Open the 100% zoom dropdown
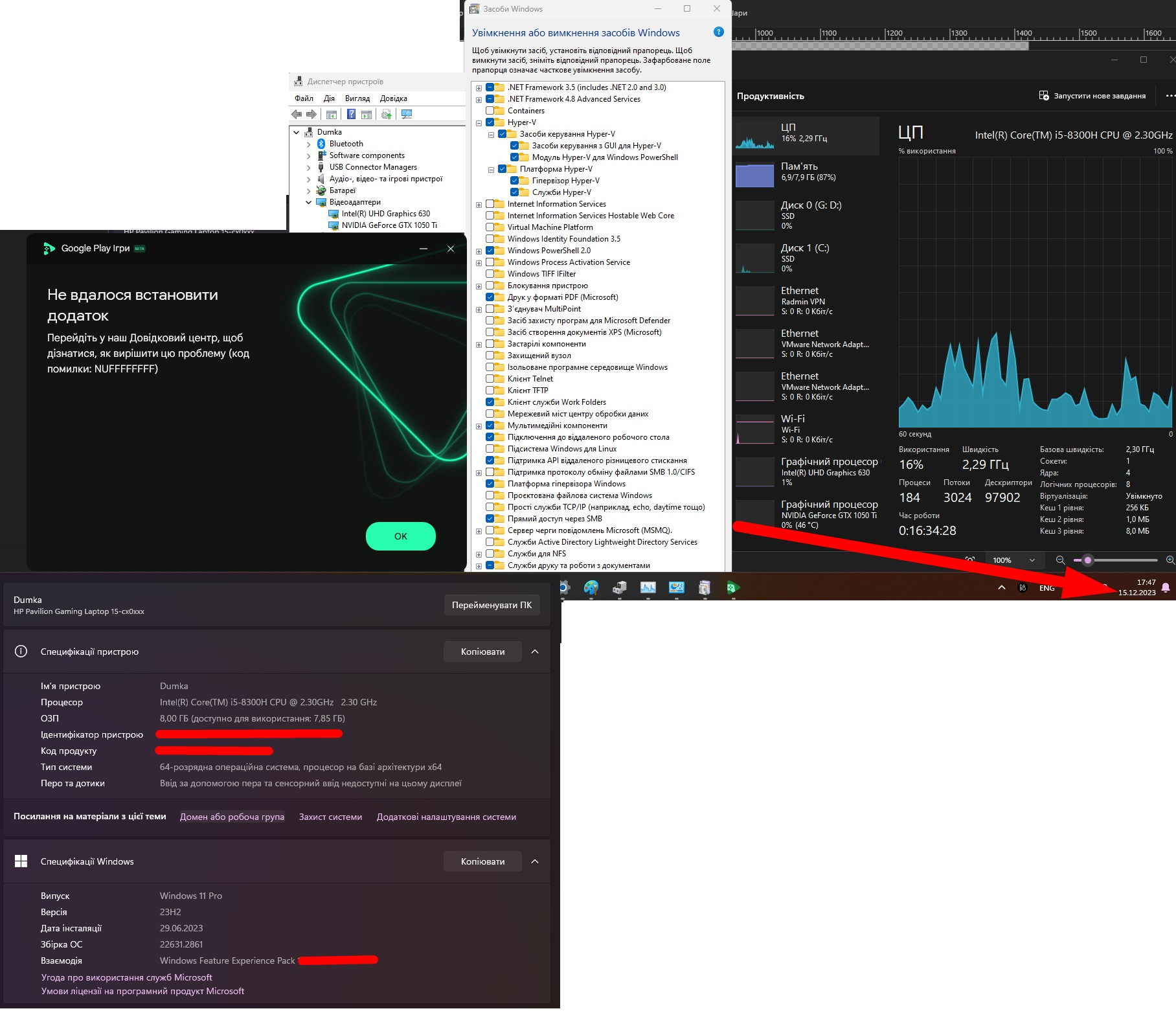Viewport: 1176px width, 1011px height. [x=1015, y=560]
